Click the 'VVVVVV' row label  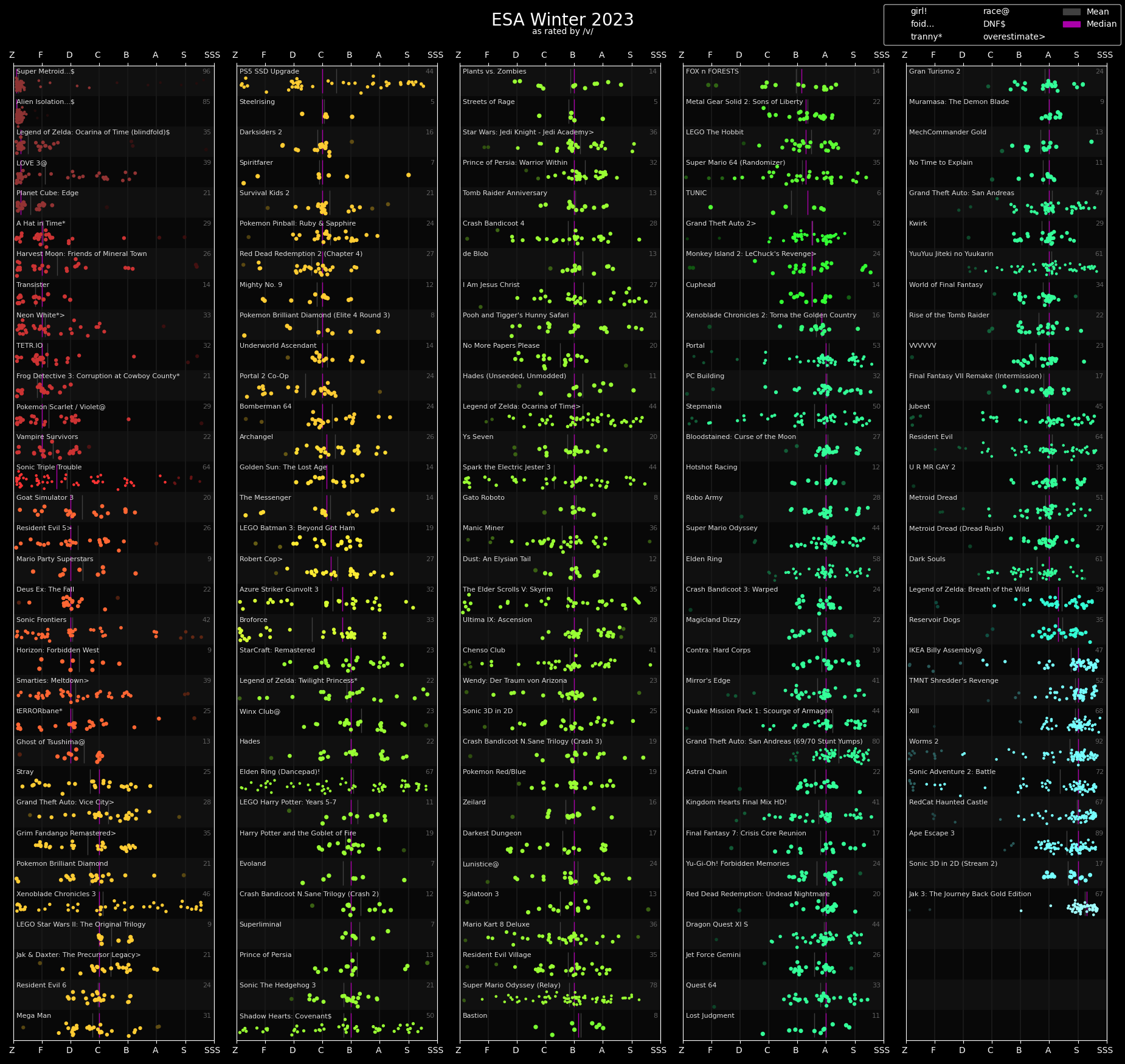pos(922,345)
